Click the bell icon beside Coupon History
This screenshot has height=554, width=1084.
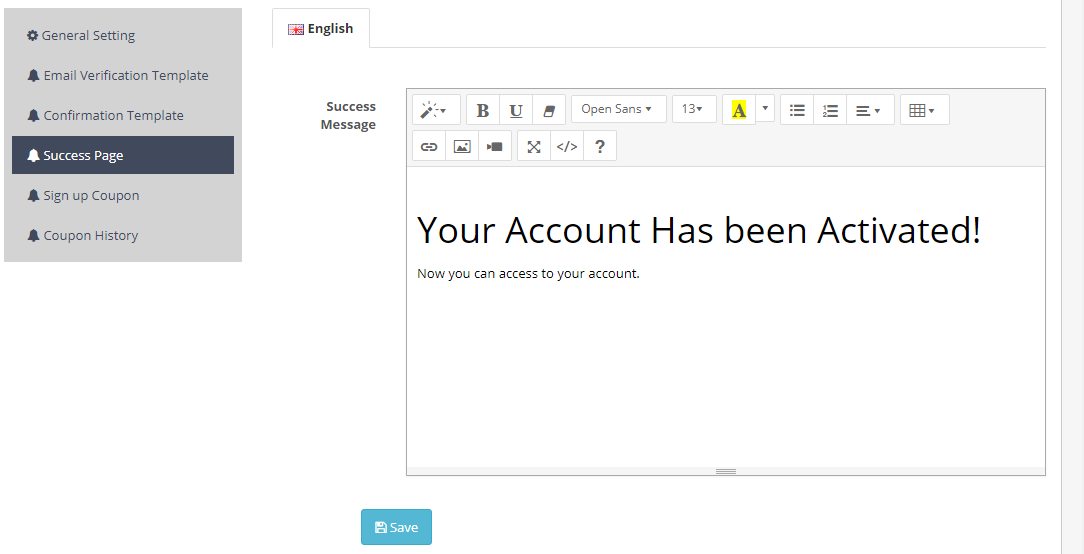(33, 235)
